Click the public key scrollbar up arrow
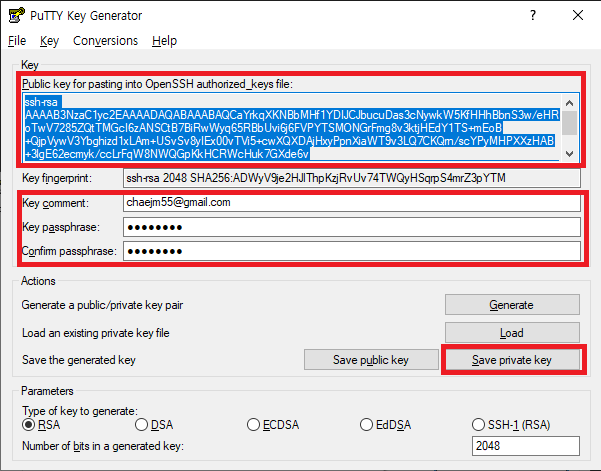 coord(570,103)
